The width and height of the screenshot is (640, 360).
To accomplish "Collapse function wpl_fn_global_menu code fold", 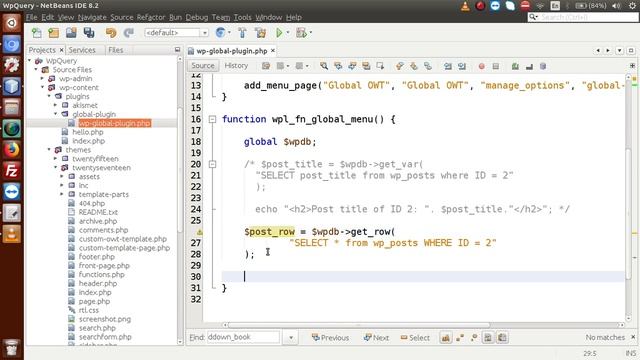I will click(212, 119).
